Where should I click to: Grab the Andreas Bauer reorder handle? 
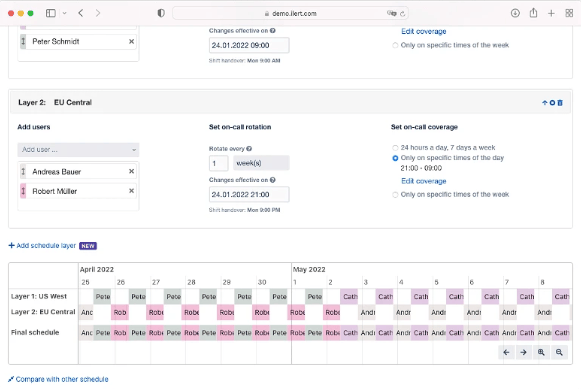point(23,172)
